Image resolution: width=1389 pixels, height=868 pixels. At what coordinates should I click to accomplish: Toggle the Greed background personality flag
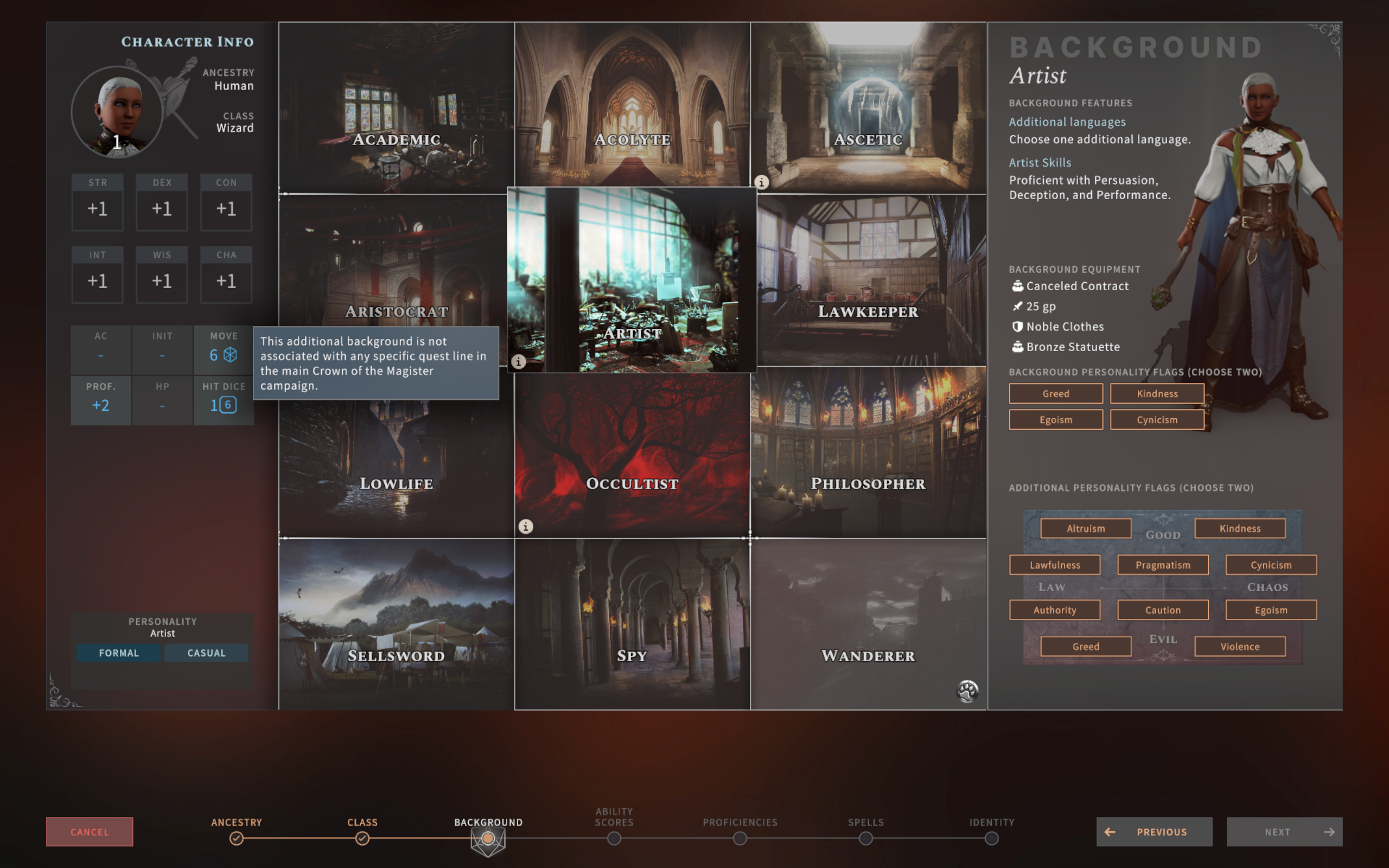tap(1055, 393)
